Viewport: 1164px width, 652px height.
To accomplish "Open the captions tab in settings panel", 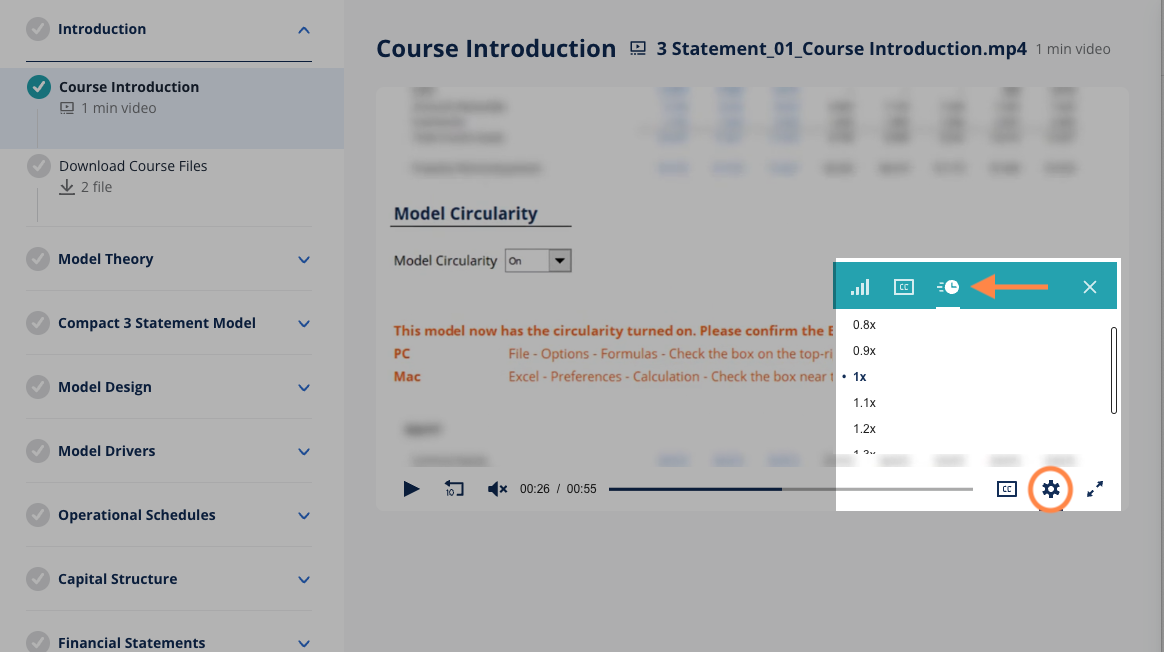I will [903, 287].
